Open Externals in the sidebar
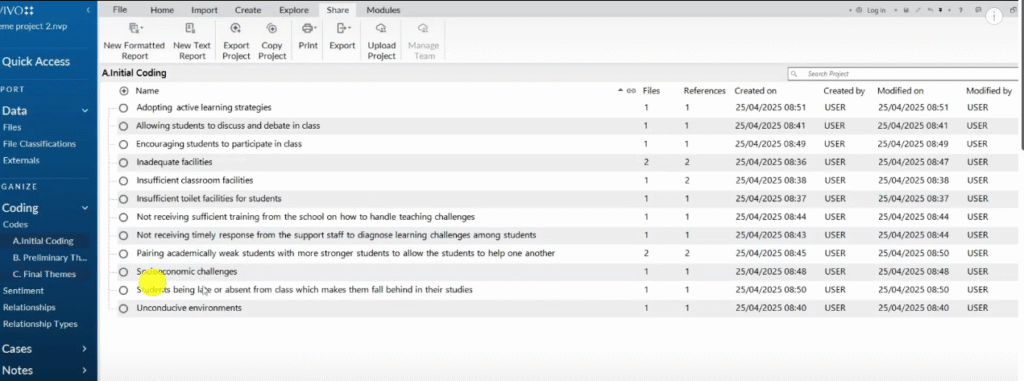Viewport: 1024px width, 381px height. click(x=21, y=160)
